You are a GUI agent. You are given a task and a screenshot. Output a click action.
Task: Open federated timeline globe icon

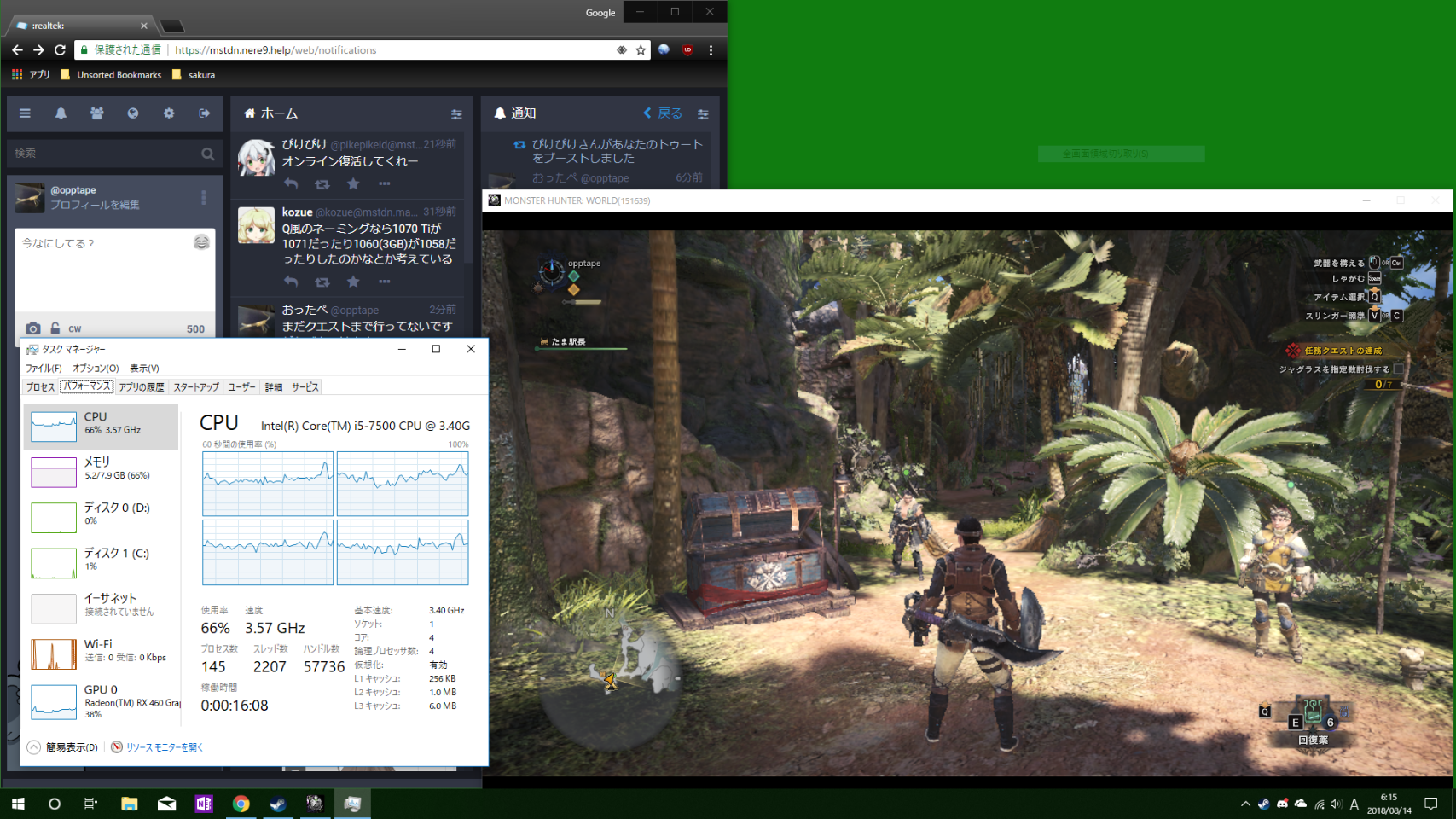click(x=133, y=113)
